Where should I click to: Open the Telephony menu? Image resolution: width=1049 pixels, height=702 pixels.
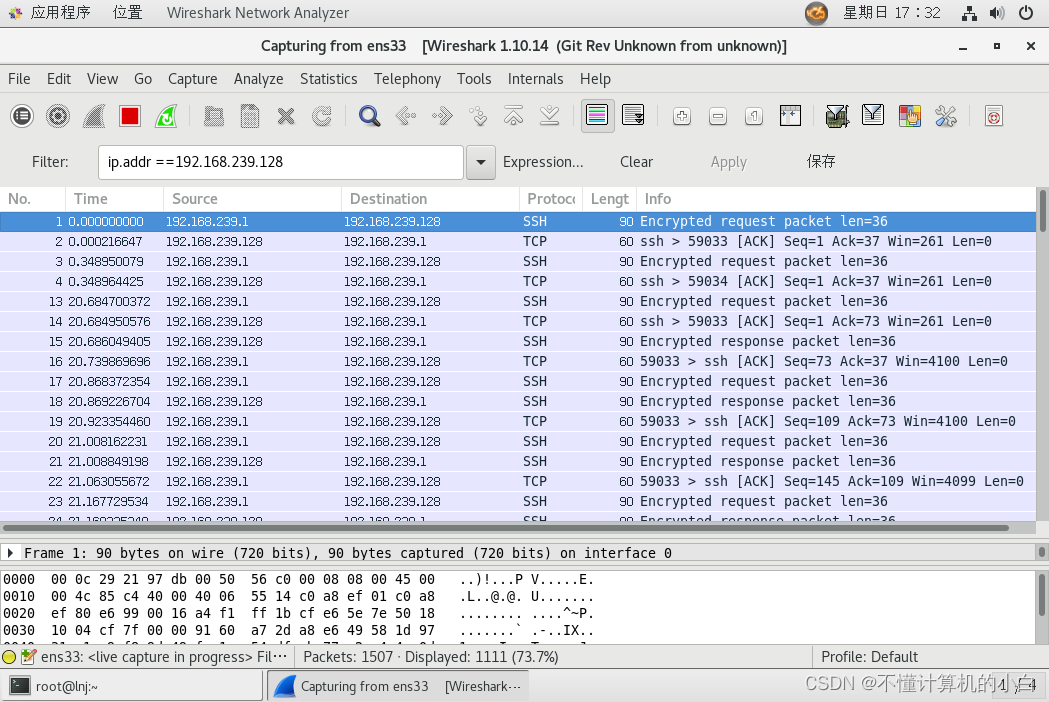coord(407,79)
